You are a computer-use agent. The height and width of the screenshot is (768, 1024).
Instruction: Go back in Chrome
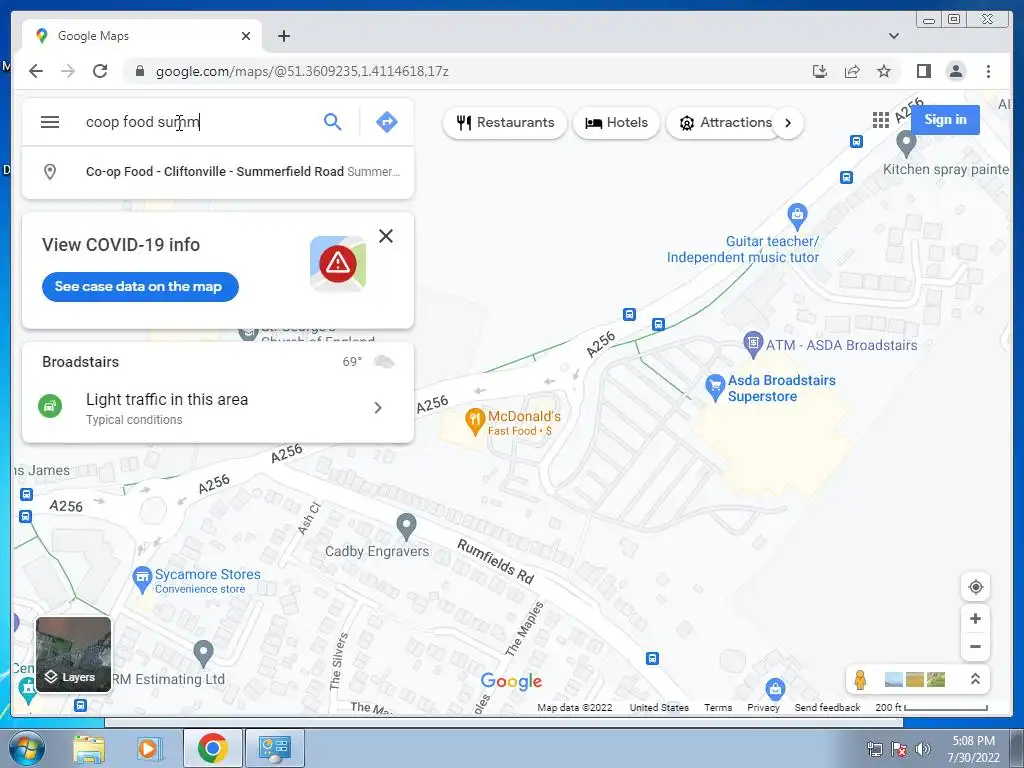pyautogui.click(x=36, y=71)
